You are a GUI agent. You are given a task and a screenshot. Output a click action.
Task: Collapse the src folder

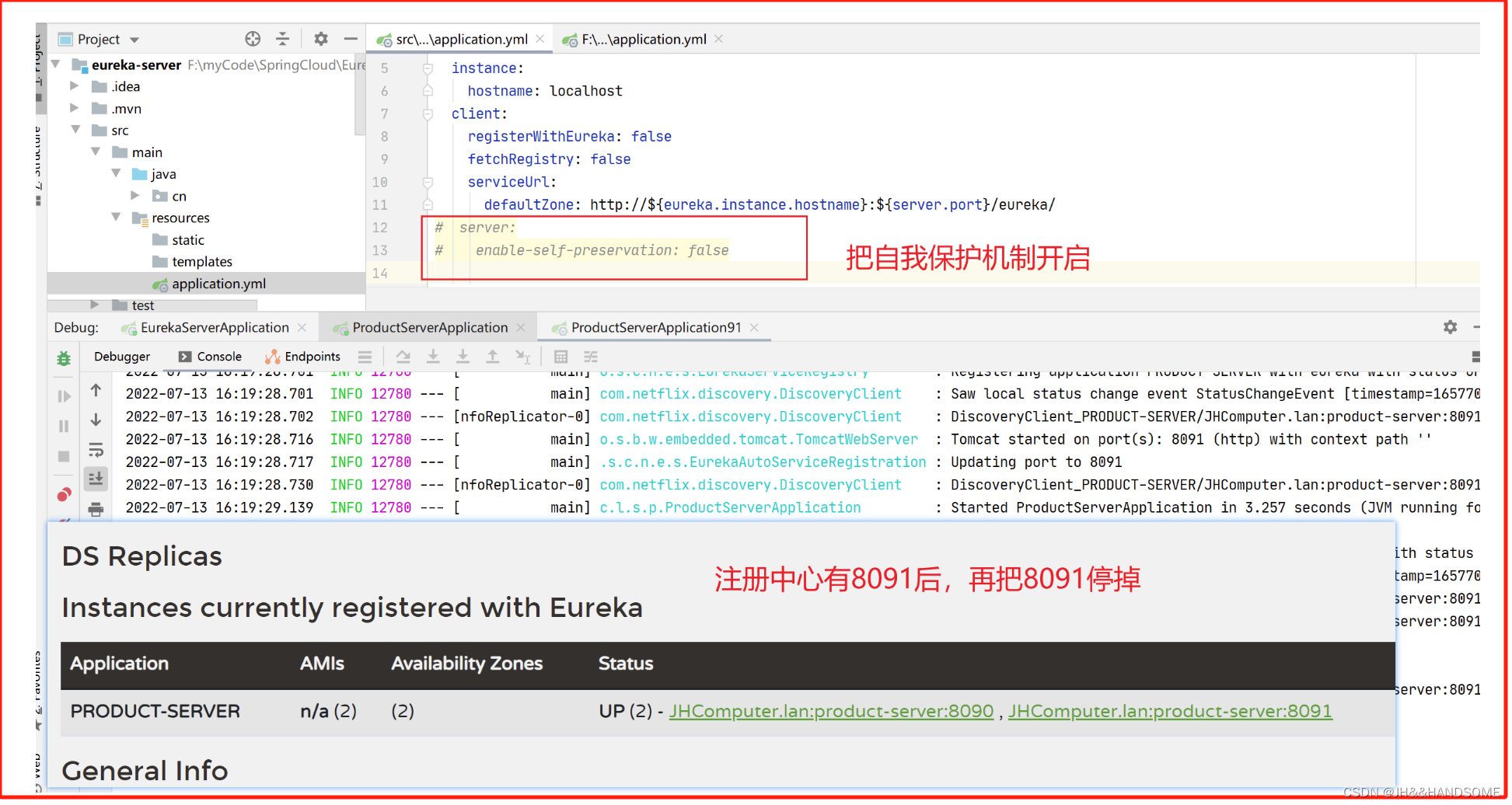pyautogui.click(x=75, y=130)
